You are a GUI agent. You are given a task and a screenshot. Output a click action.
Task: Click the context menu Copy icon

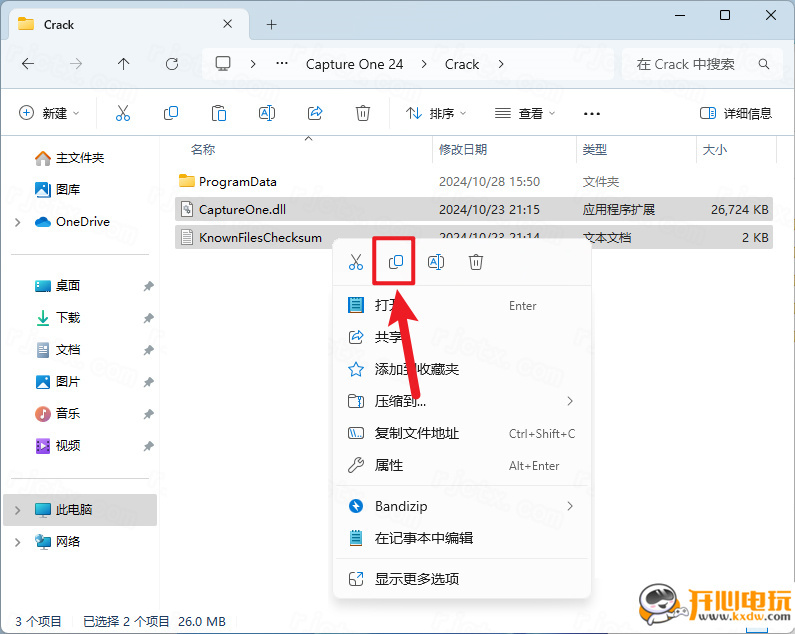tap(395, 262)
